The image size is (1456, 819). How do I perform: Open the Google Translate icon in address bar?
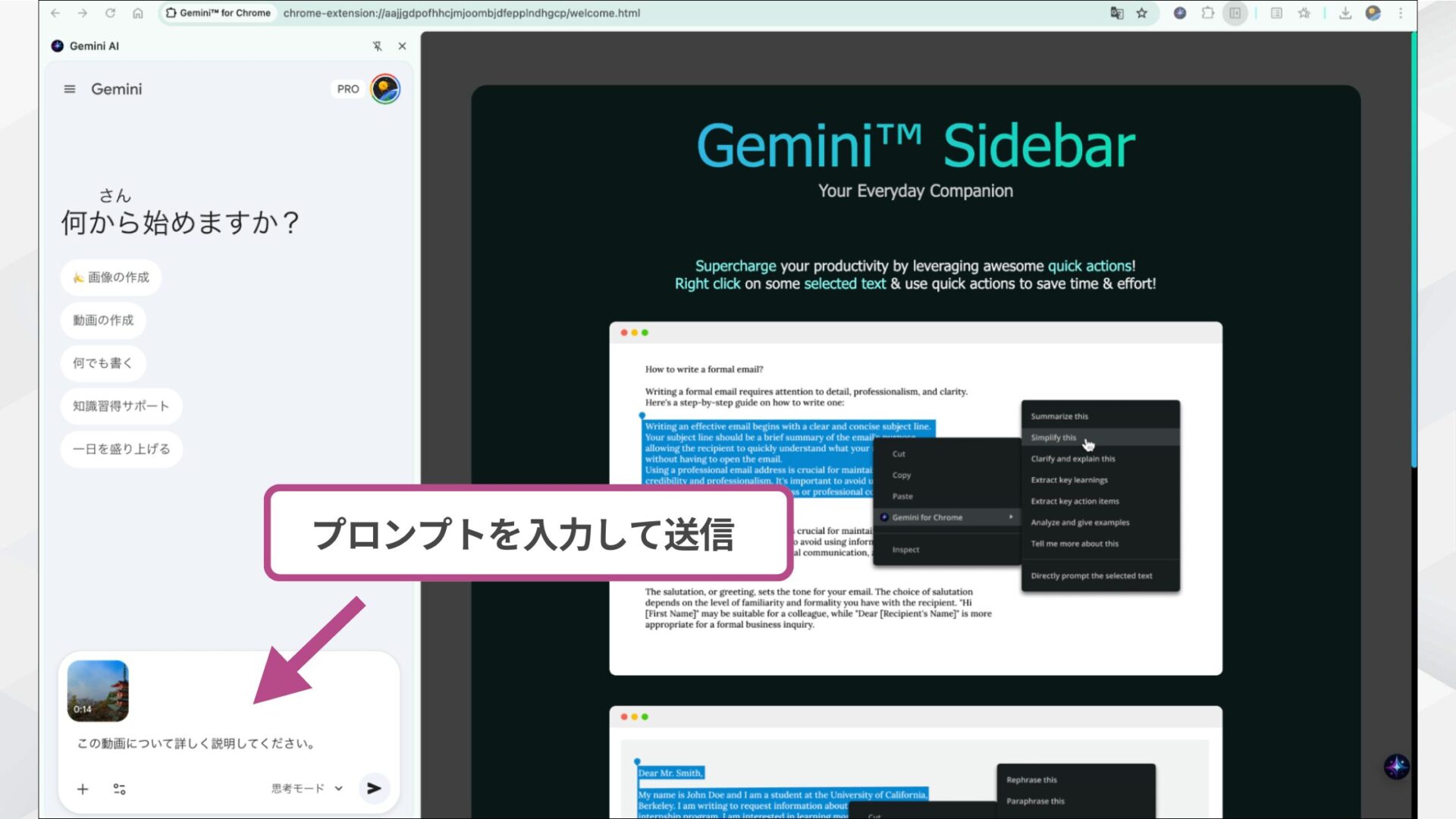click(1117, 13)
